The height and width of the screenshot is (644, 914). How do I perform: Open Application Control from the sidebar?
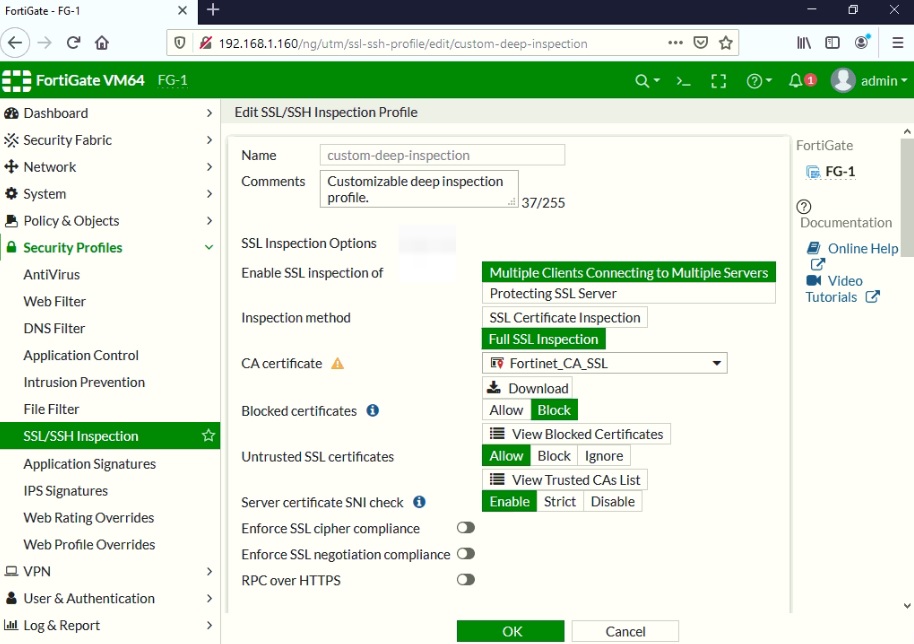click(x=79, y=354)
